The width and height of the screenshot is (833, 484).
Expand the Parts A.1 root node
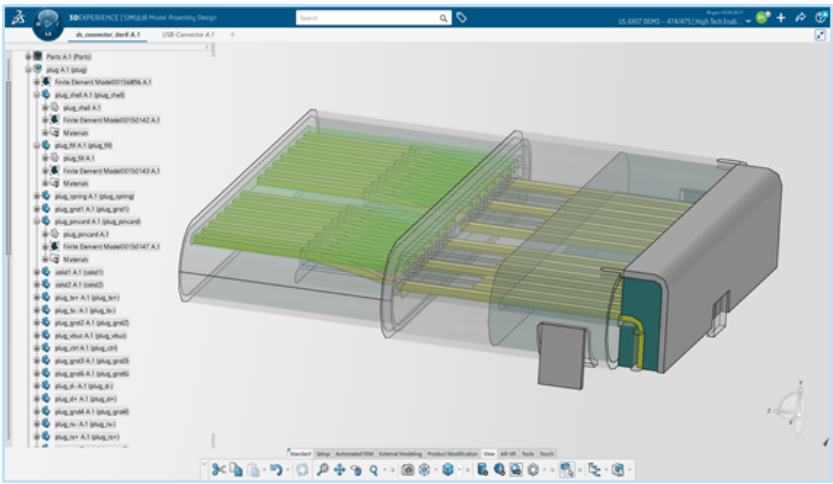27,57
